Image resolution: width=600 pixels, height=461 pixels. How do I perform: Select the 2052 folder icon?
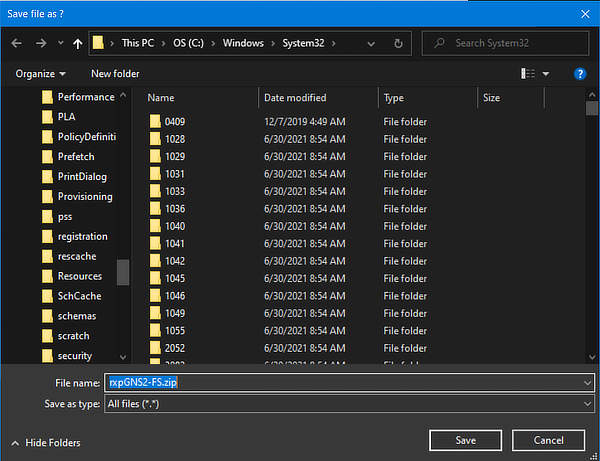coord(155,348)
